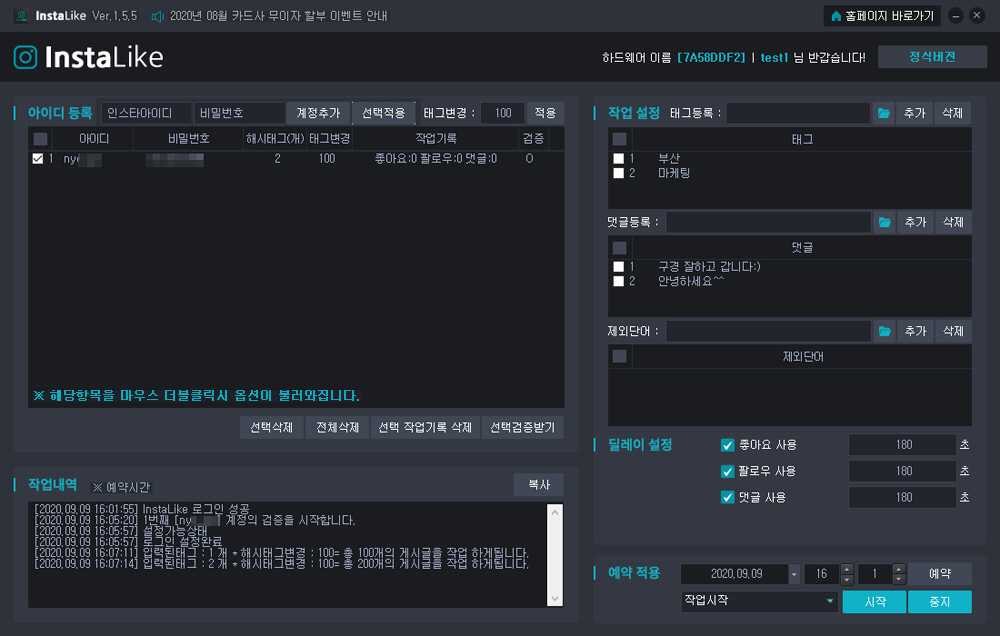The image size is (1000, 636).
Task: Click the 좋아요 delay seconds field
Action: (902, 445)
